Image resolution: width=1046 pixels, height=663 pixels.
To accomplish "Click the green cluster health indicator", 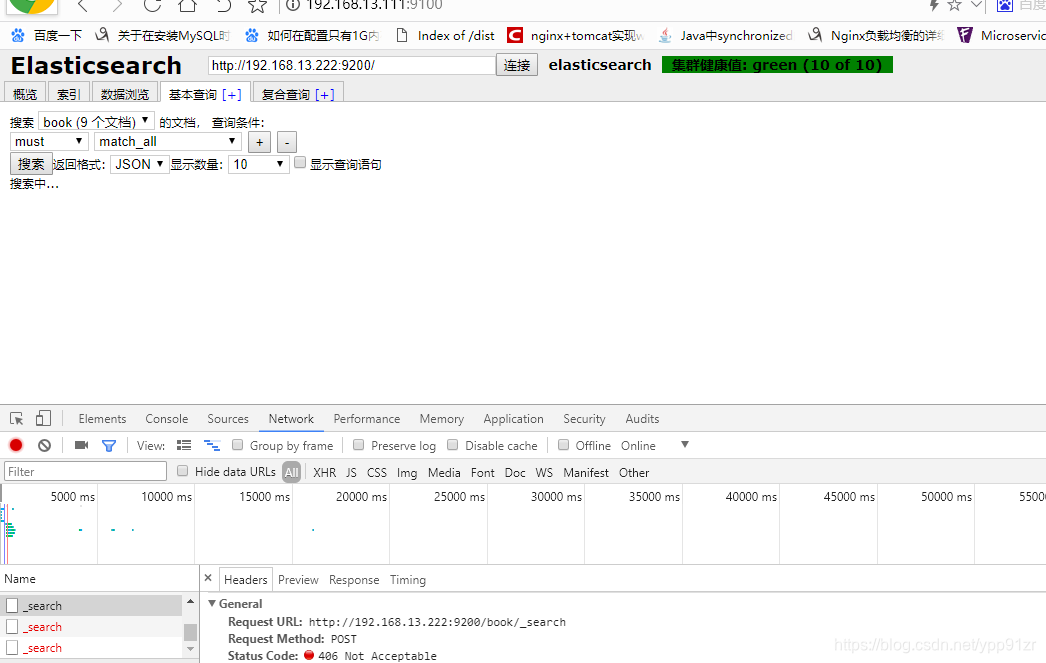I will (777, 65).
